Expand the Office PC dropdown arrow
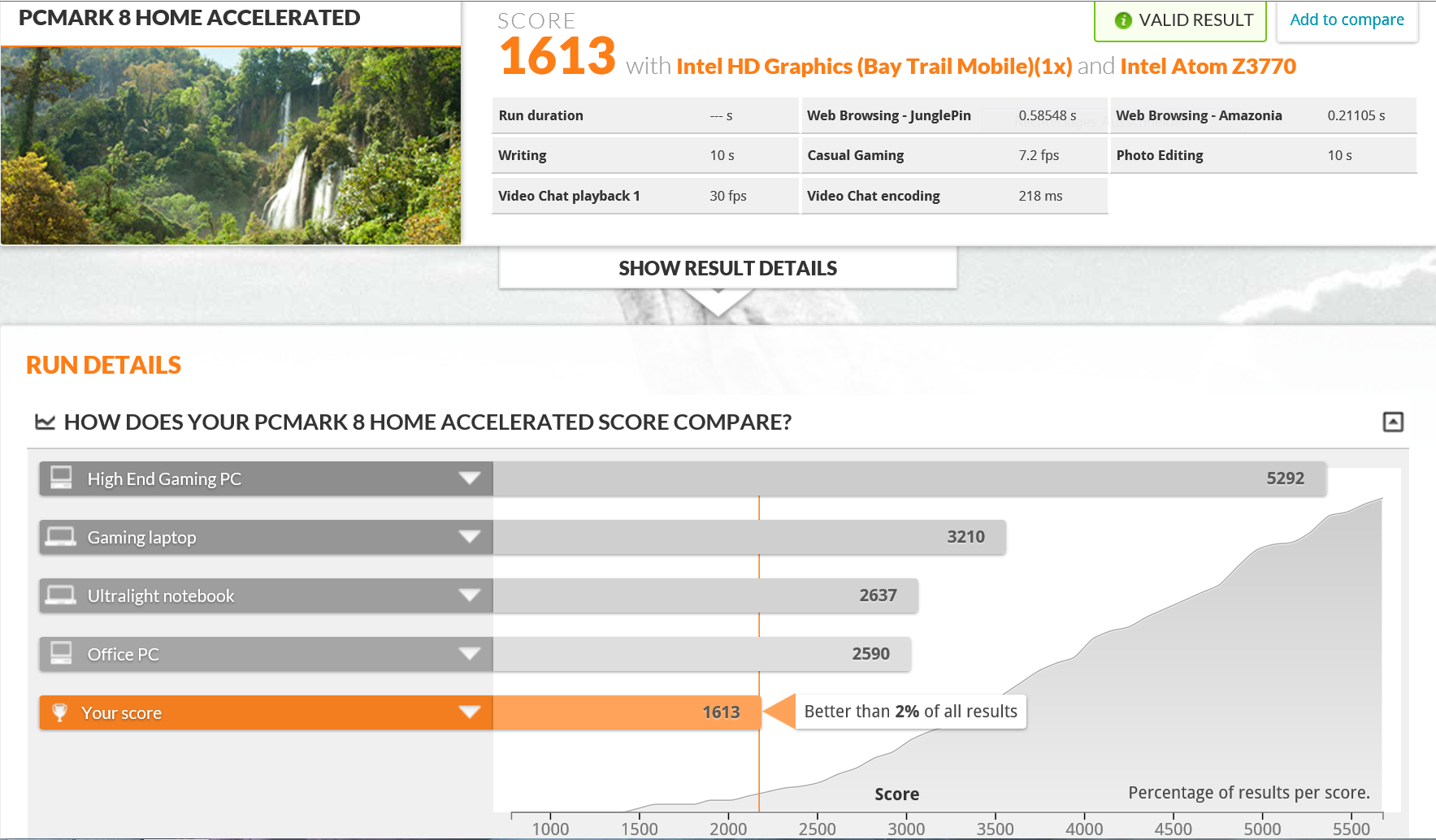 470,653
